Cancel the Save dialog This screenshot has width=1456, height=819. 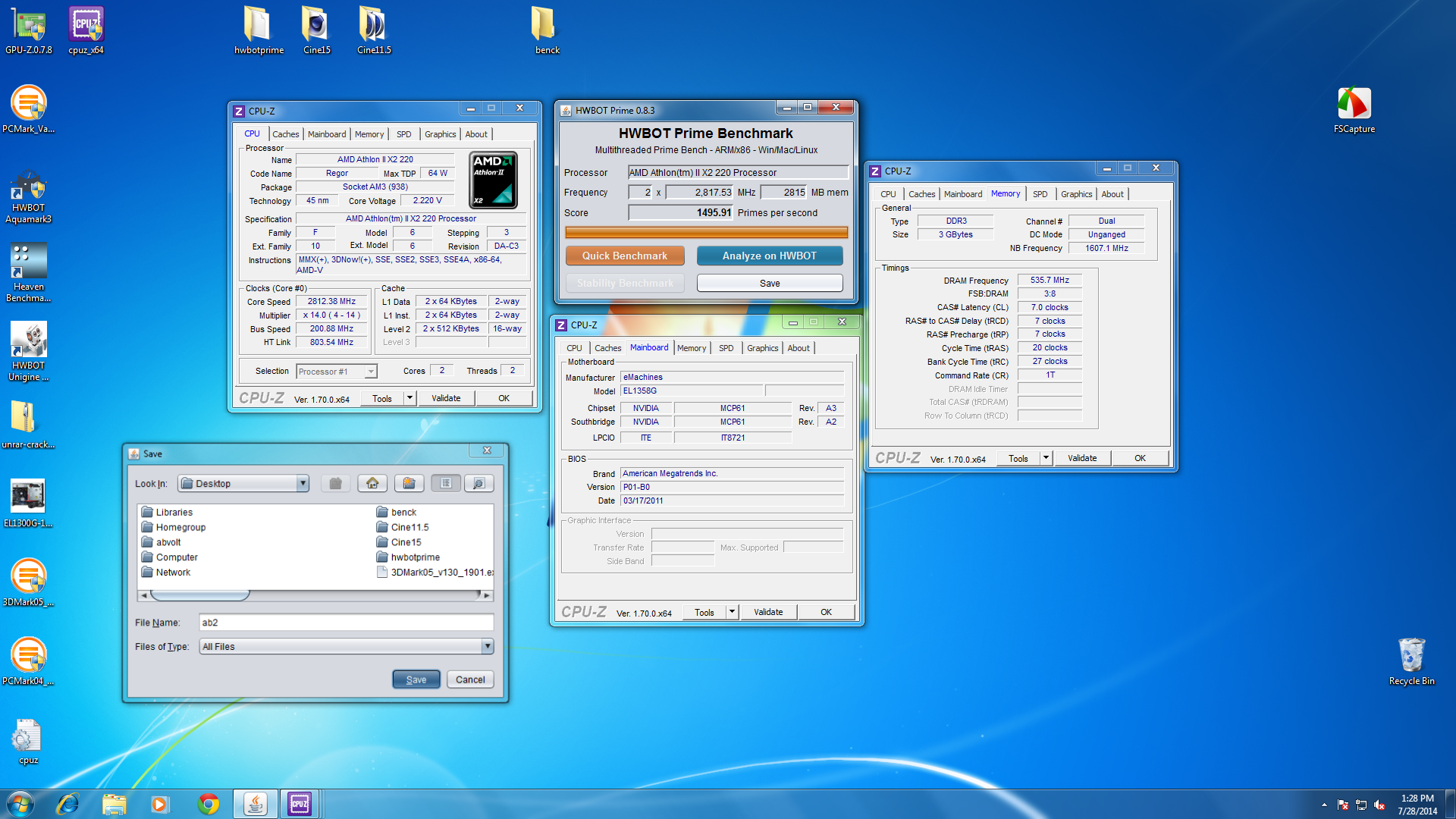click(470, 679)
